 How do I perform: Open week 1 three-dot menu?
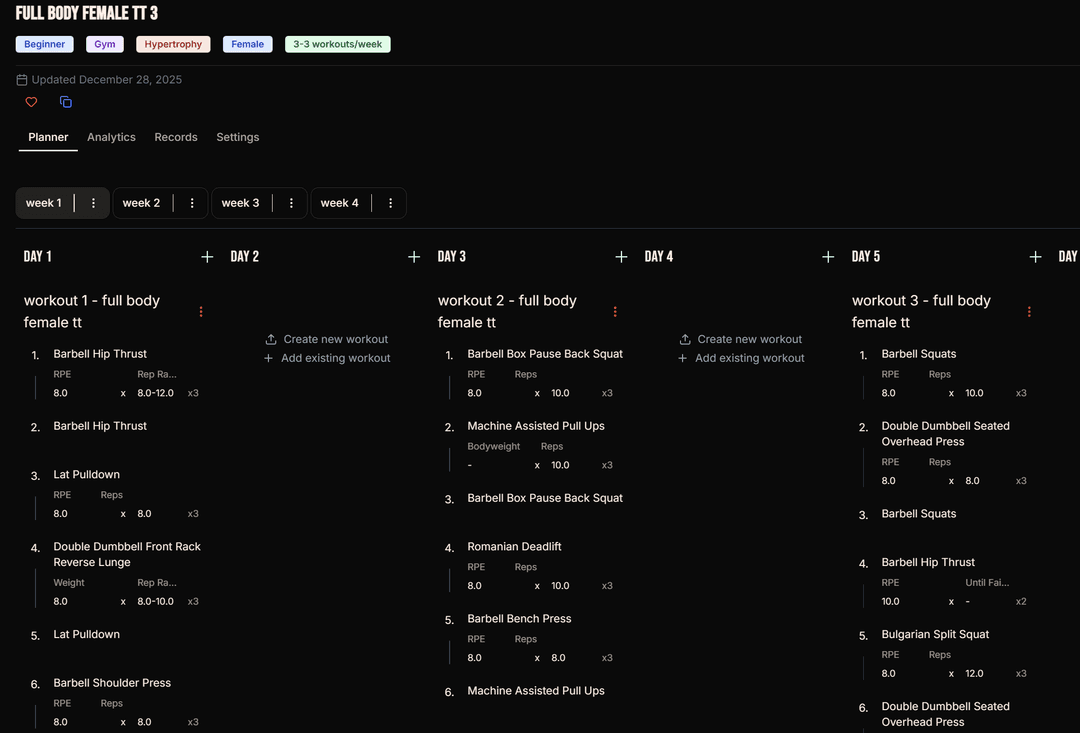[x=94, y=203]
